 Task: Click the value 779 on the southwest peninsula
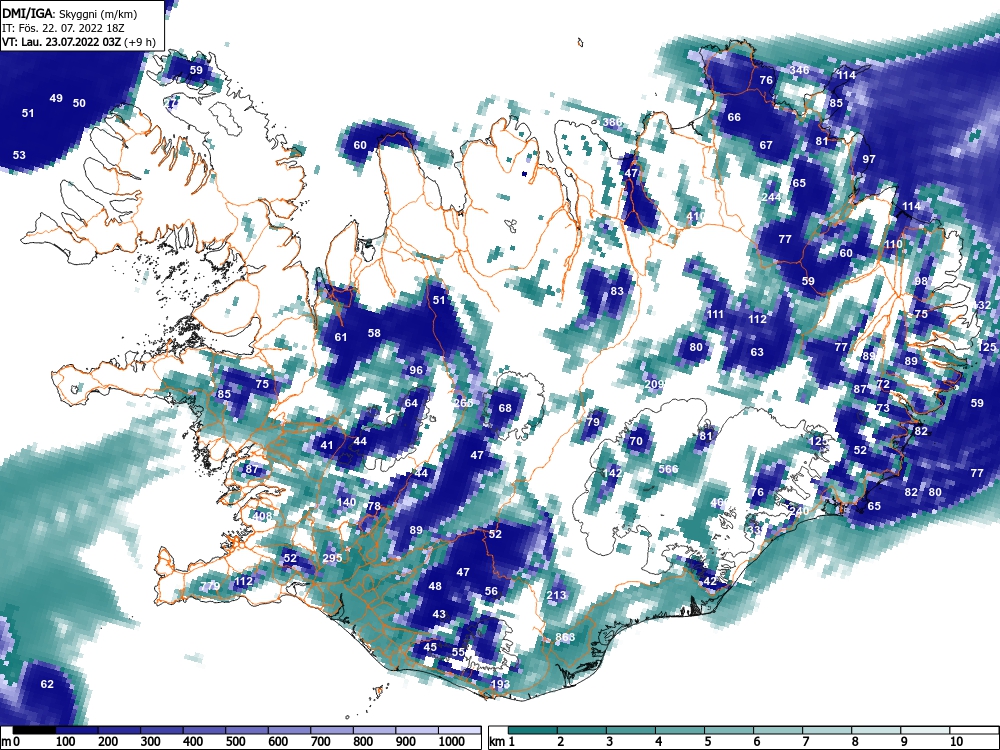tap(210, 586)
